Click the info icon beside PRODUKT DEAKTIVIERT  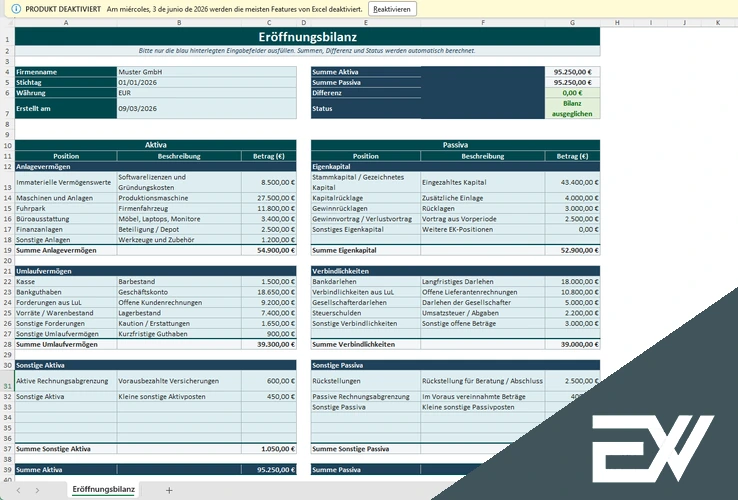click(x=16, y=9)
